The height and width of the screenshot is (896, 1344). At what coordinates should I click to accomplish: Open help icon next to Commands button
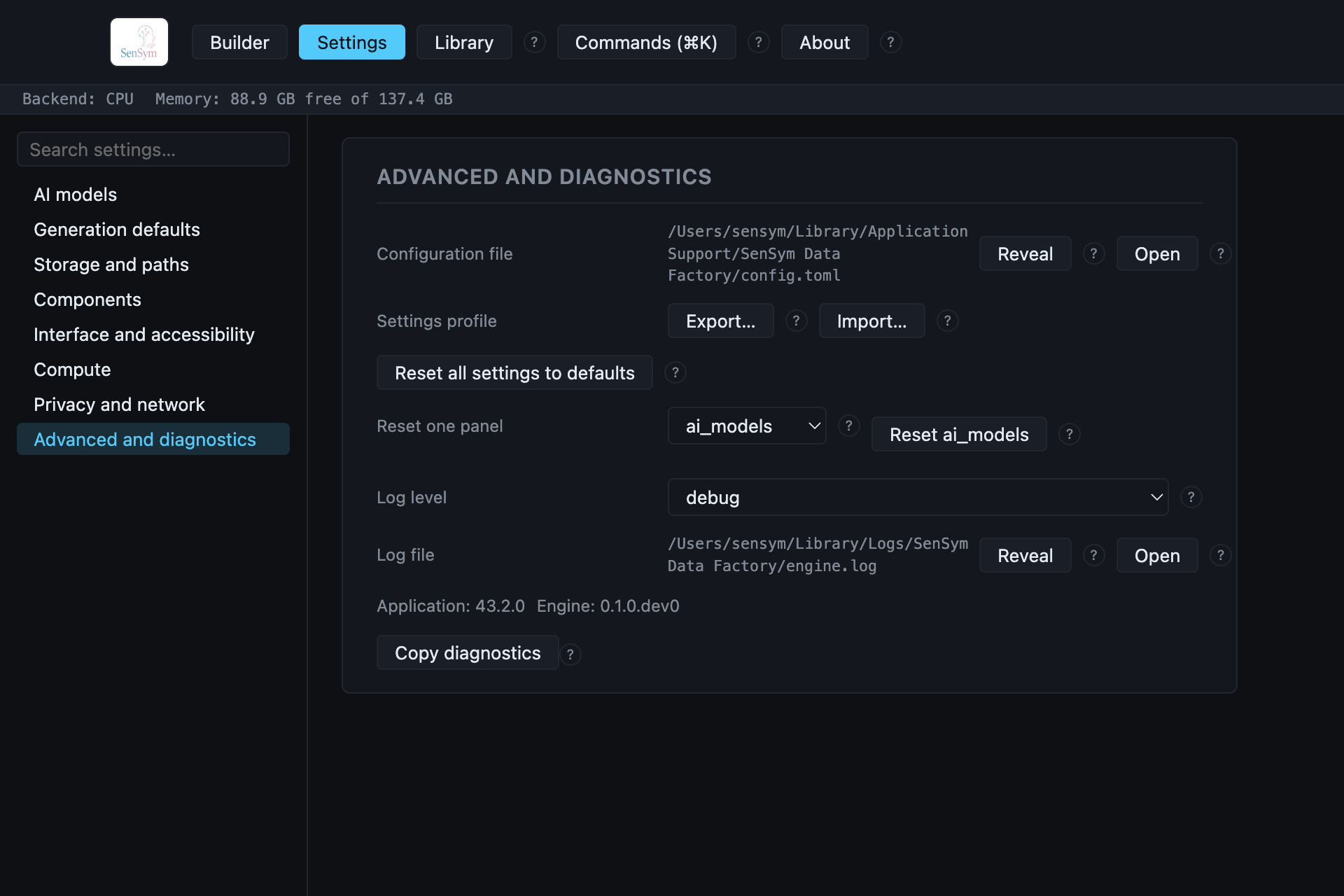[759, 42]
